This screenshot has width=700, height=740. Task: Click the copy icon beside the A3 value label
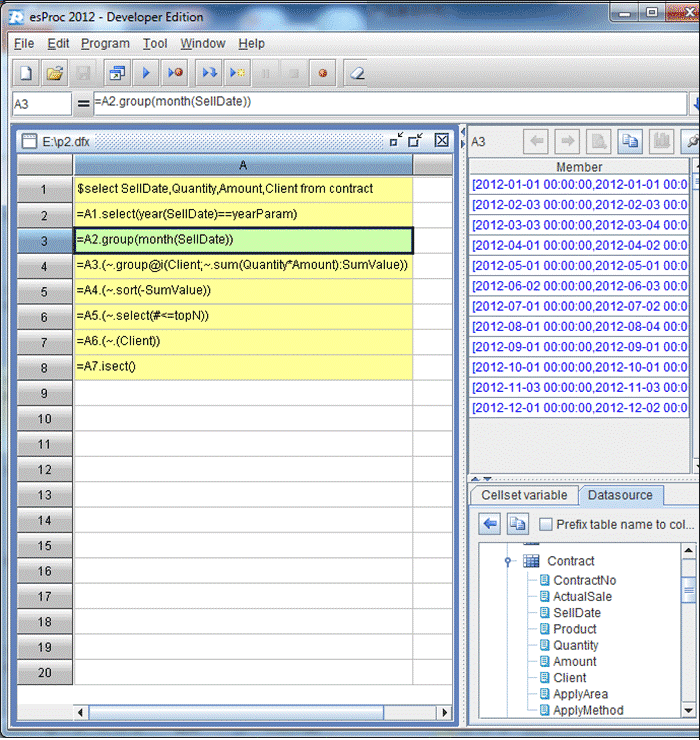pyautogui.click(x=630, y=142)
